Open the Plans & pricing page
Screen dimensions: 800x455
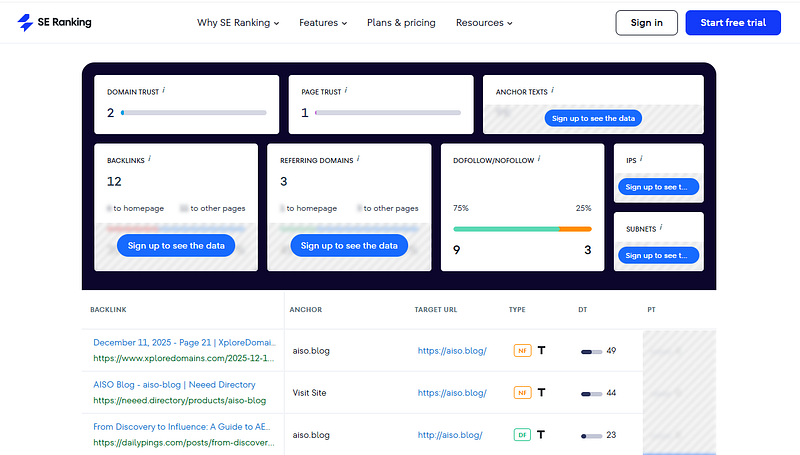point(401,23)
